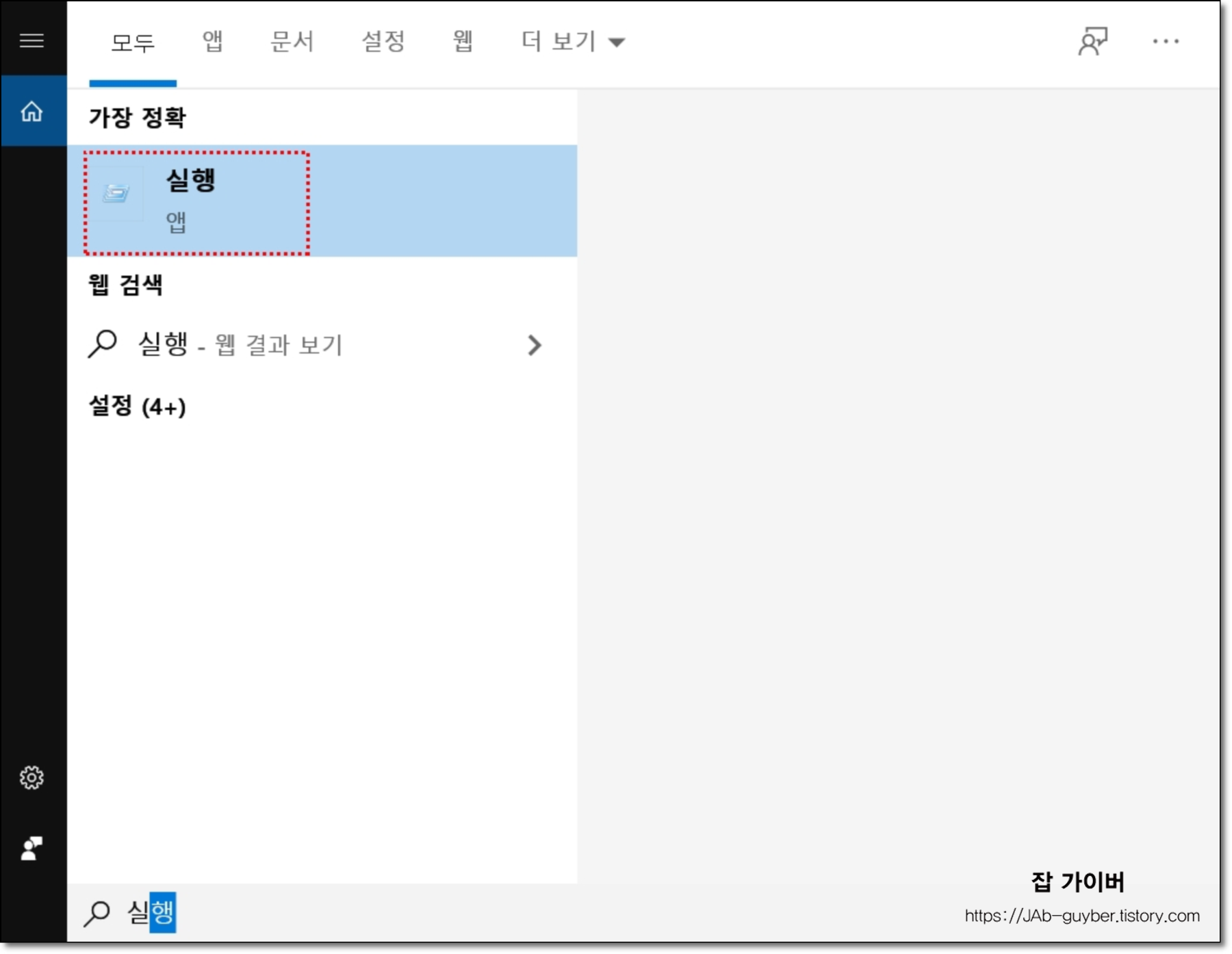The width and height of the screenshot is (1232, 954).
Task: Open the ellipsis menu at the top right
Action: (x=1166, y=41)
